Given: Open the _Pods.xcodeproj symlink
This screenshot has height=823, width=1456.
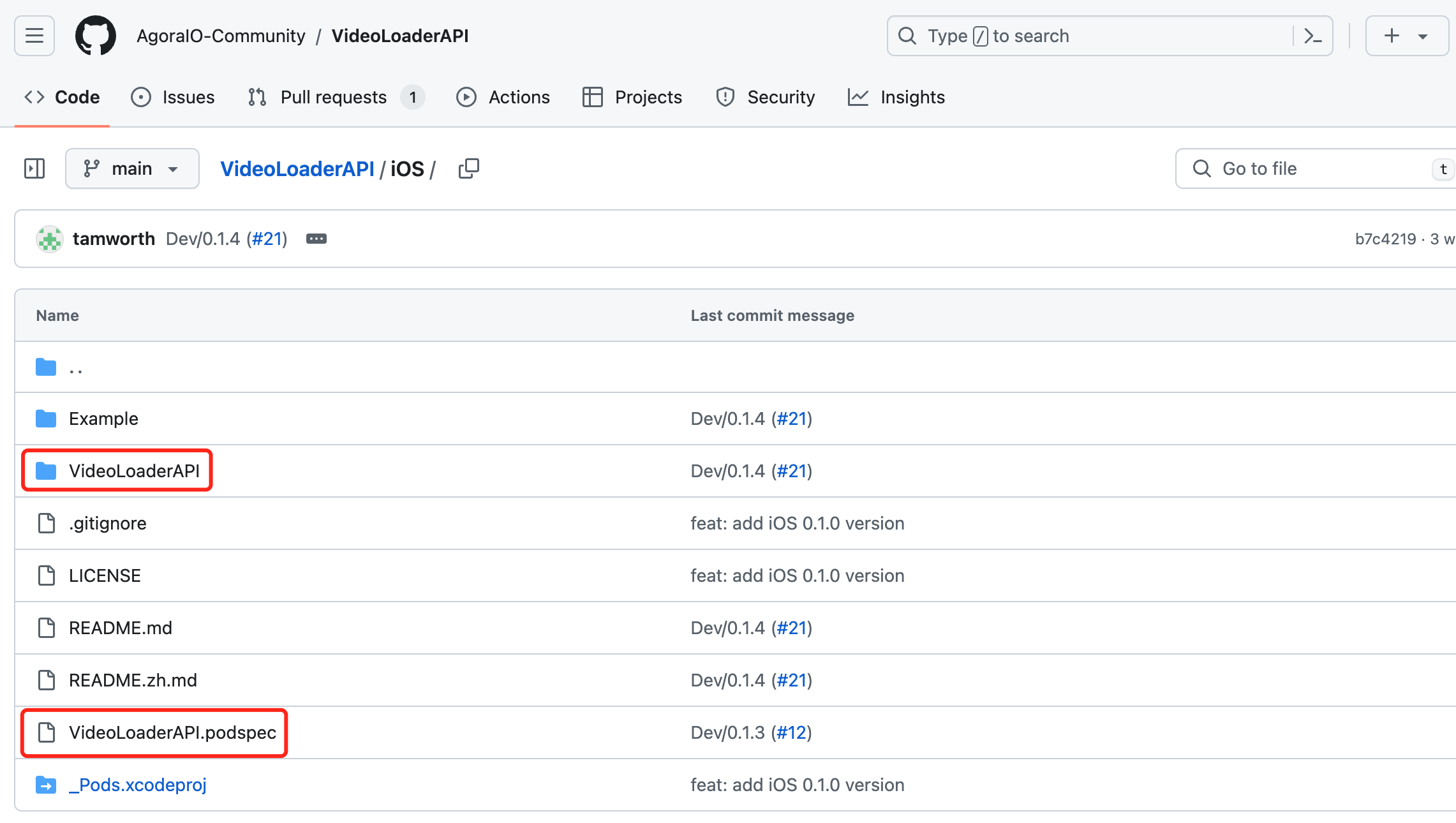Looking at the screenshot, I should tap(138, 785).
